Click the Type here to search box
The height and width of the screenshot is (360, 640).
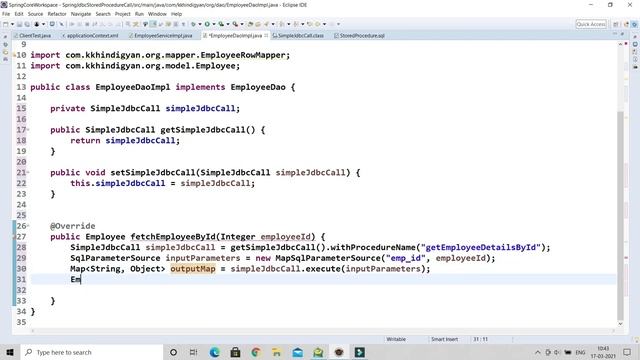coord(91,352)
